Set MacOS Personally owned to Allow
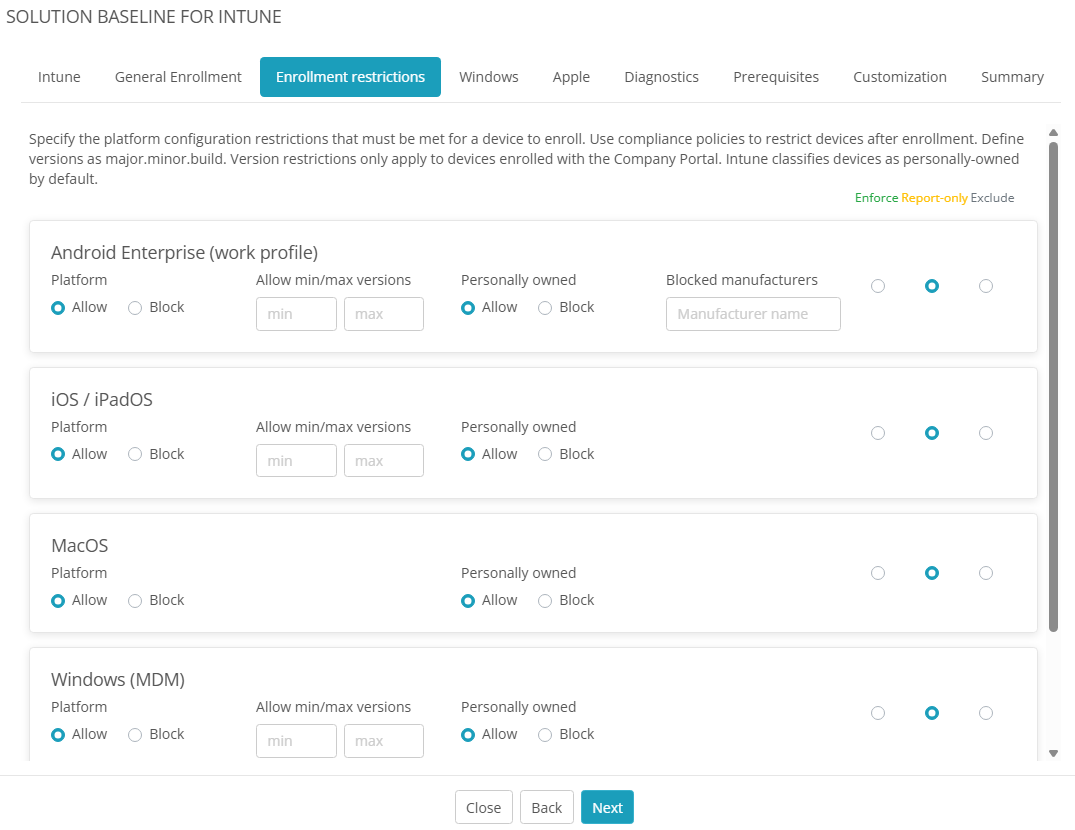The width and height of the screenshot is (1075, 830). (x=468, y=600)
